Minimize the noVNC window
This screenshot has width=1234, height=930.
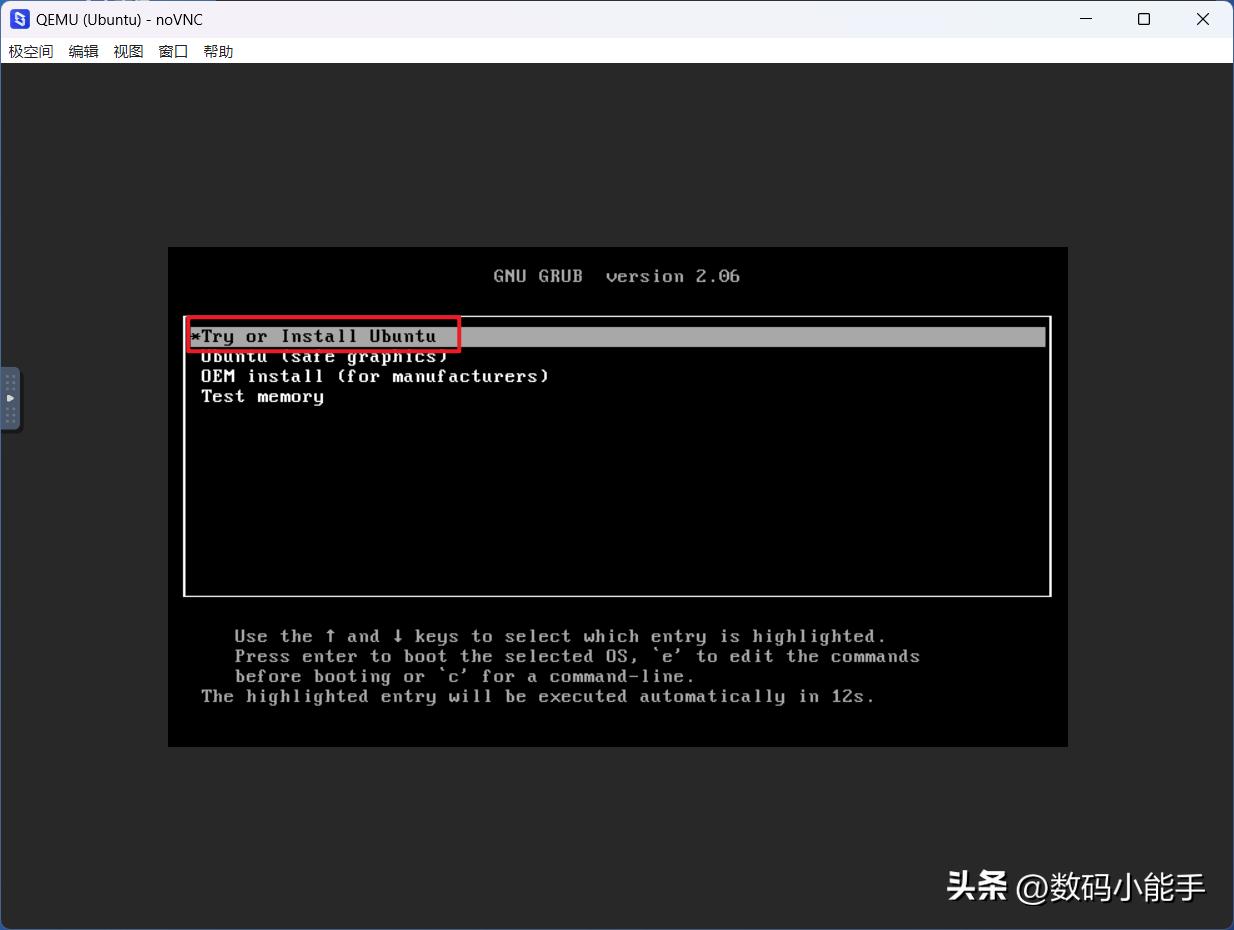[1085, 19]
